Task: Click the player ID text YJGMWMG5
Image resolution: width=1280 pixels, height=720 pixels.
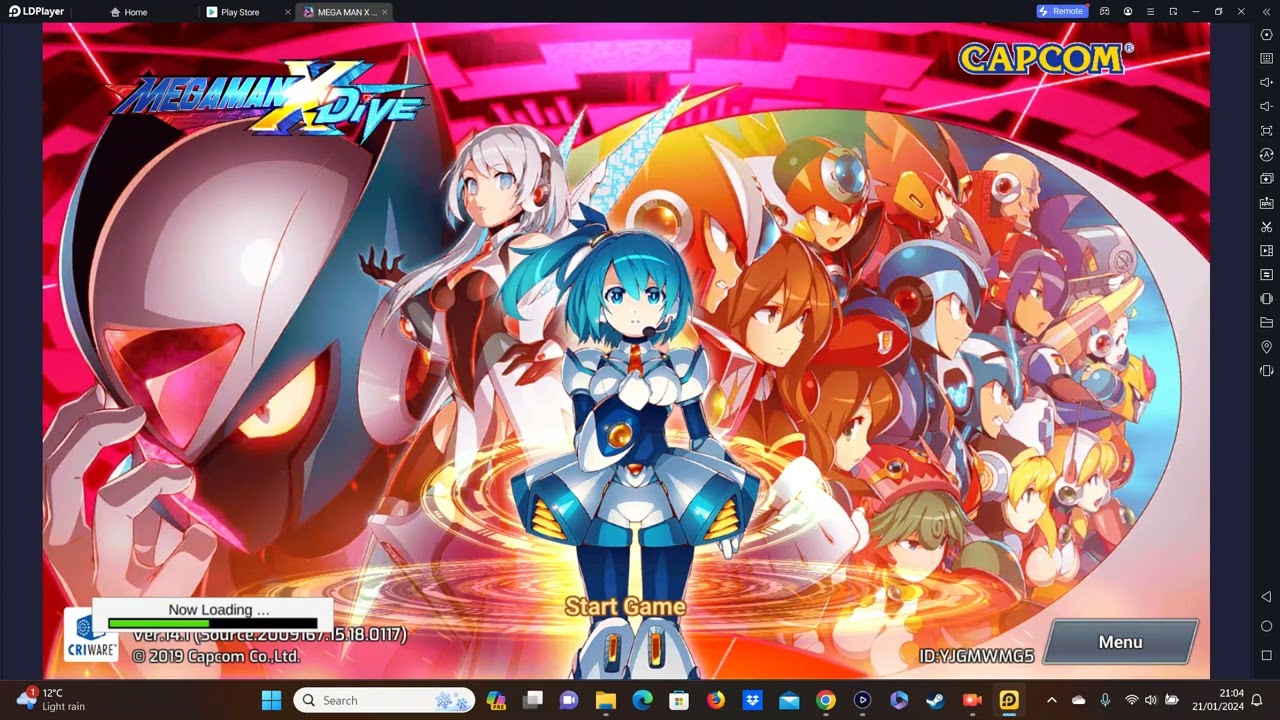Action: tap(977, 656)
